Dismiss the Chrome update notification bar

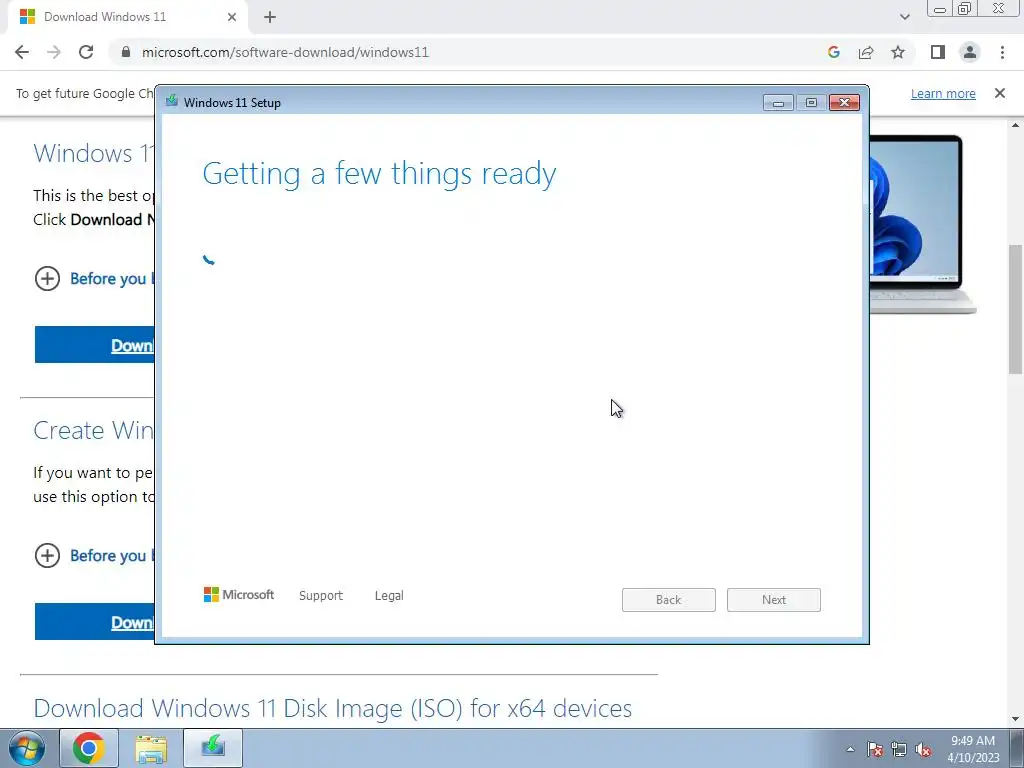coord(1000,93)
